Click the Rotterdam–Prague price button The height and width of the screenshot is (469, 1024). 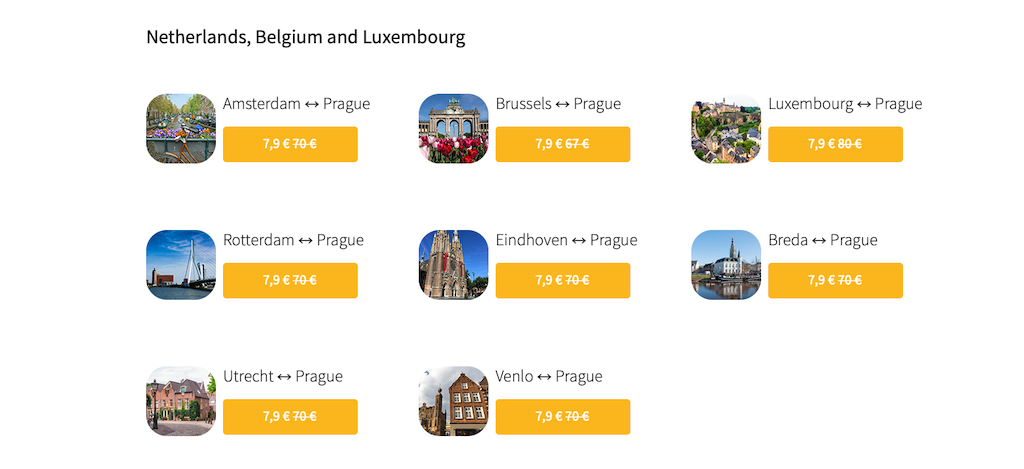click(x=290, y=280)
